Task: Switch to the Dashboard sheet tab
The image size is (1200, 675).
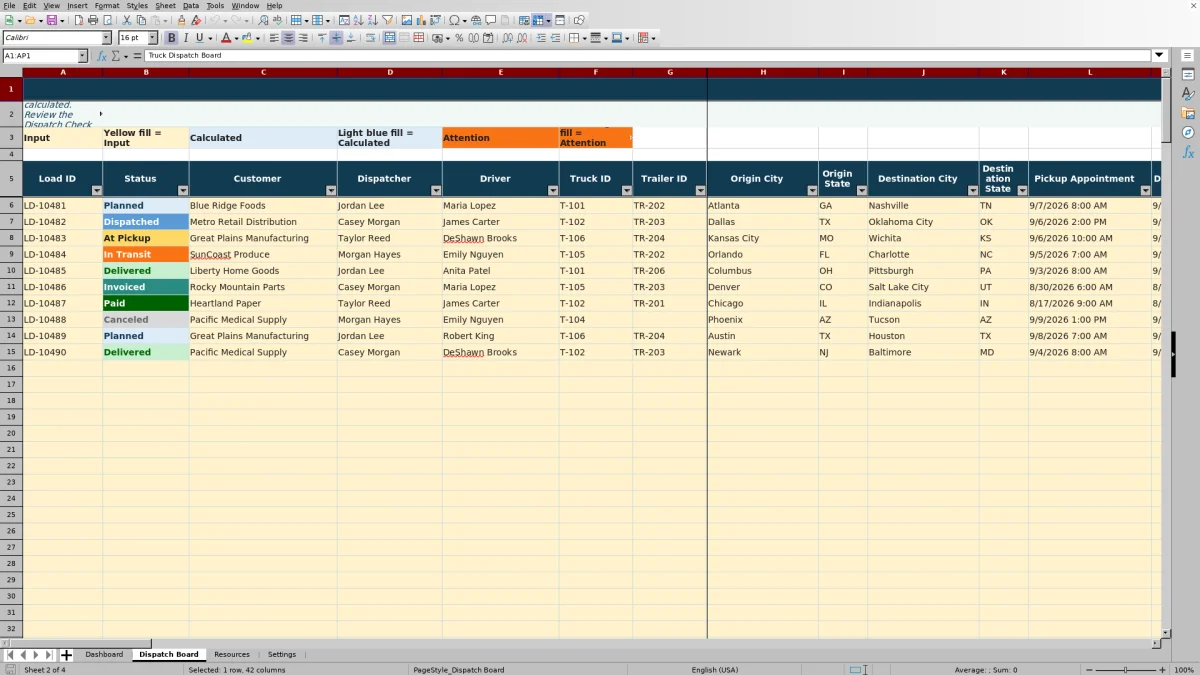Action: click(104, 655)
